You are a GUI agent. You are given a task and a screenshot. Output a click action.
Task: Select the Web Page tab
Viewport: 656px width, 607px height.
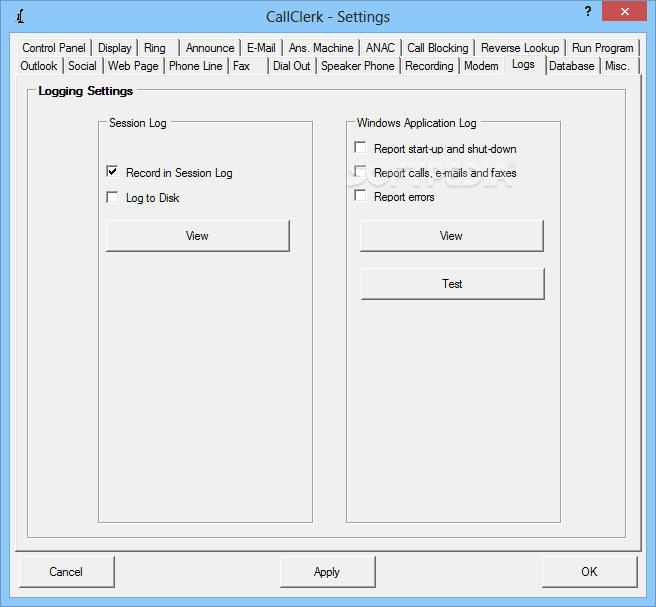[133, 66]
